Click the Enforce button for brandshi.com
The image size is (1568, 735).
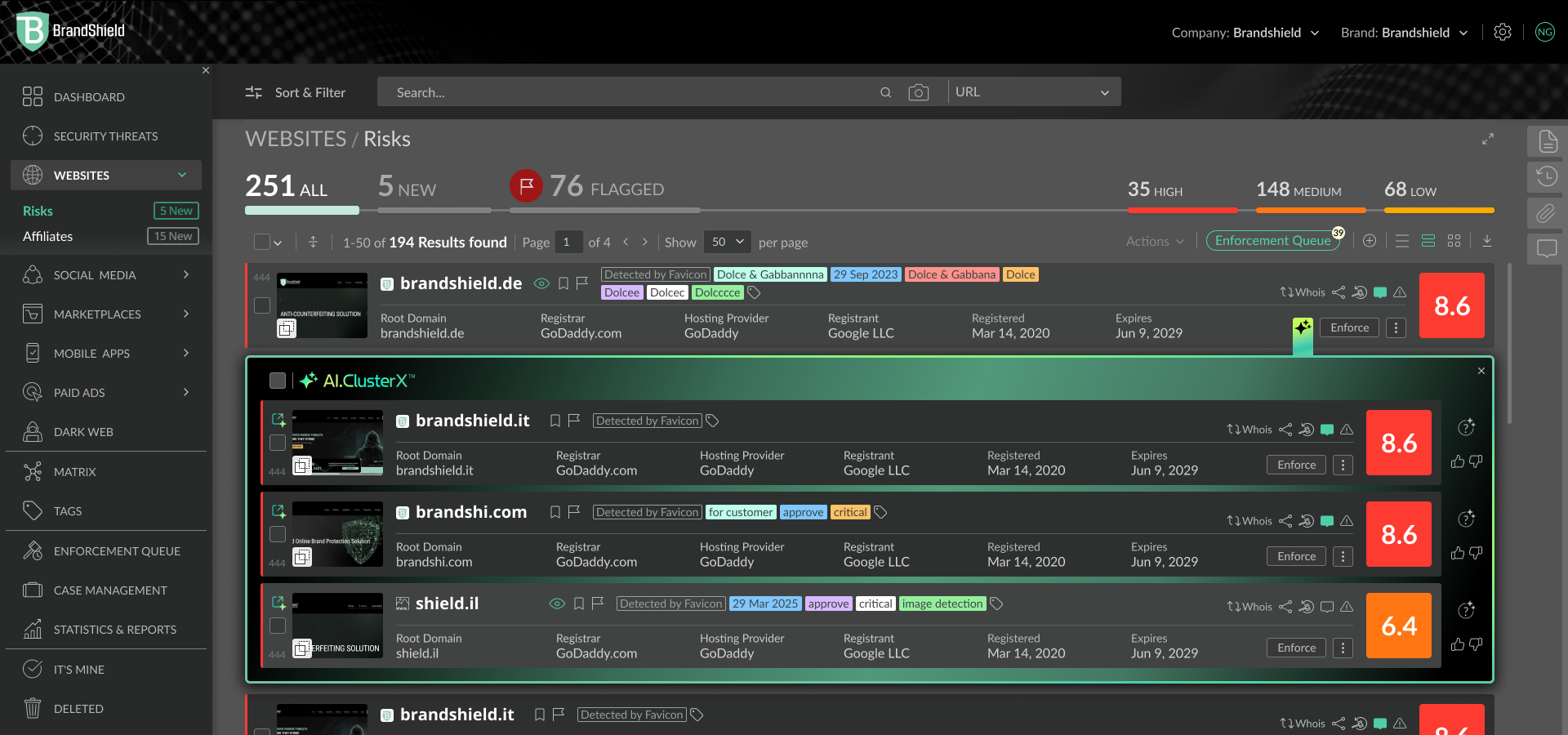[x=1295, y=556]
